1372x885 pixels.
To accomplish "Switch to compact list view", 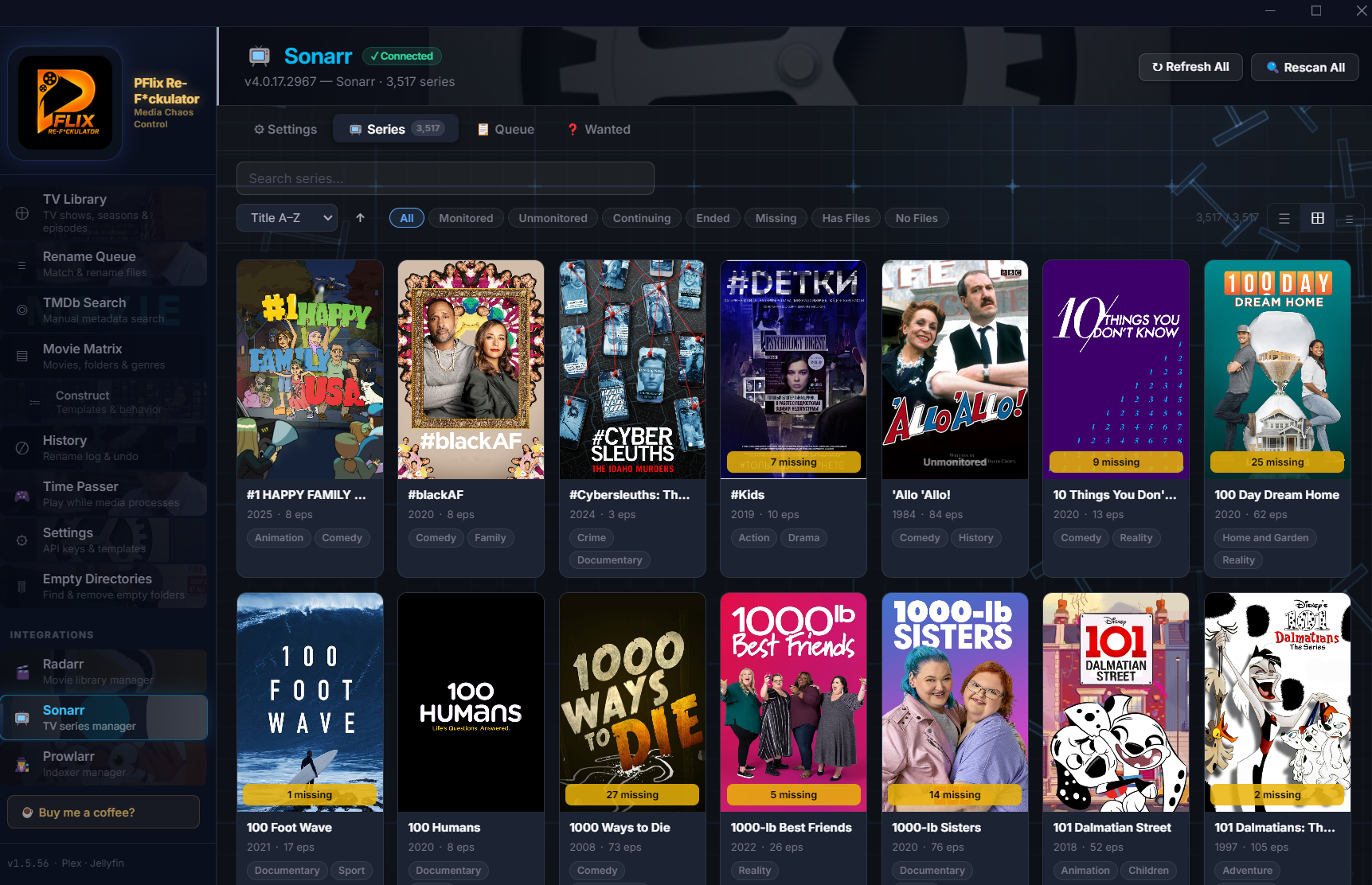I will click(x=1349, y=218).
